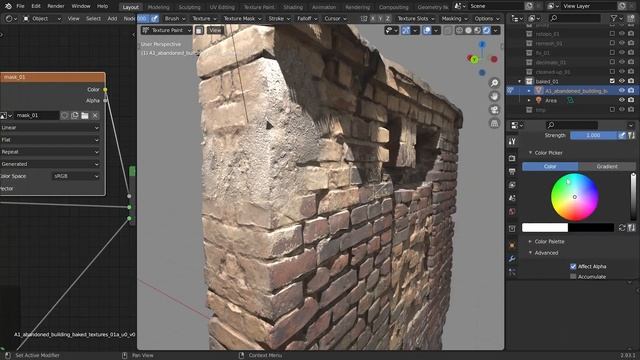This screenshot has width=640, height=360.
Task: Open the Stroke dropdown
Action: coord(279,18)
